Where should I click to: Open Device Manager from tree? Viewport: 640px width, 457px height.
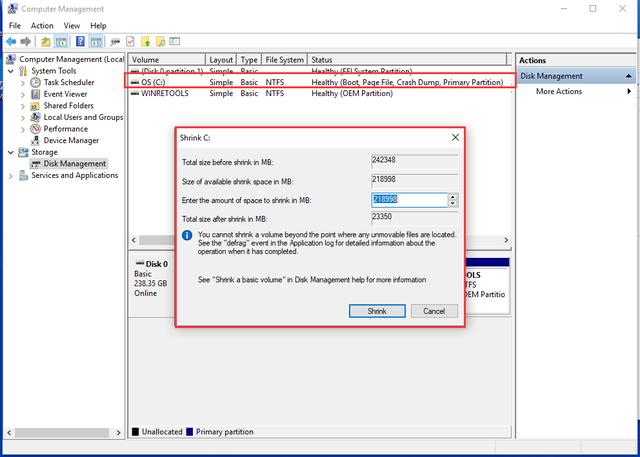tap(71, 140)
